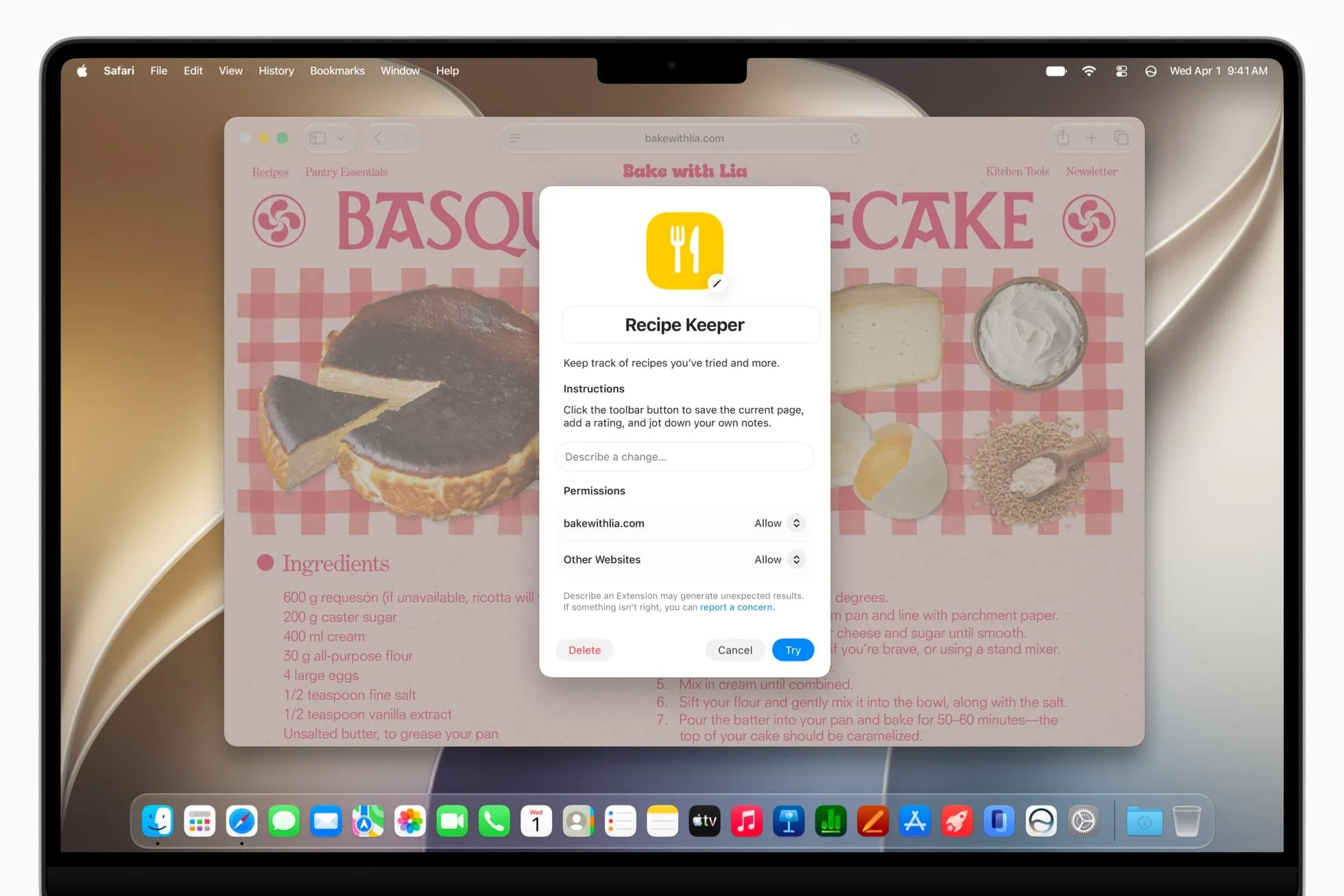This screenshot has width=1344, height=896.
Task: Reload the bakewithlia.com page
Action: 855,138
